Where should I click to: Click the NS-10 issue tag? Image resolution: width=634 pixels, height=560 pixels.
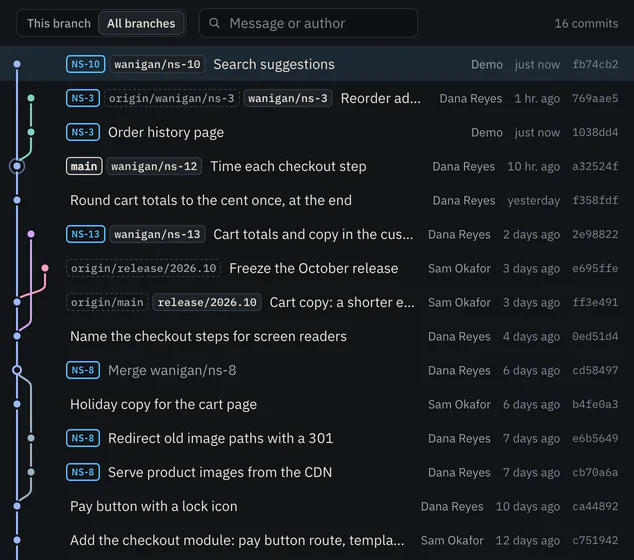[85, 64]
